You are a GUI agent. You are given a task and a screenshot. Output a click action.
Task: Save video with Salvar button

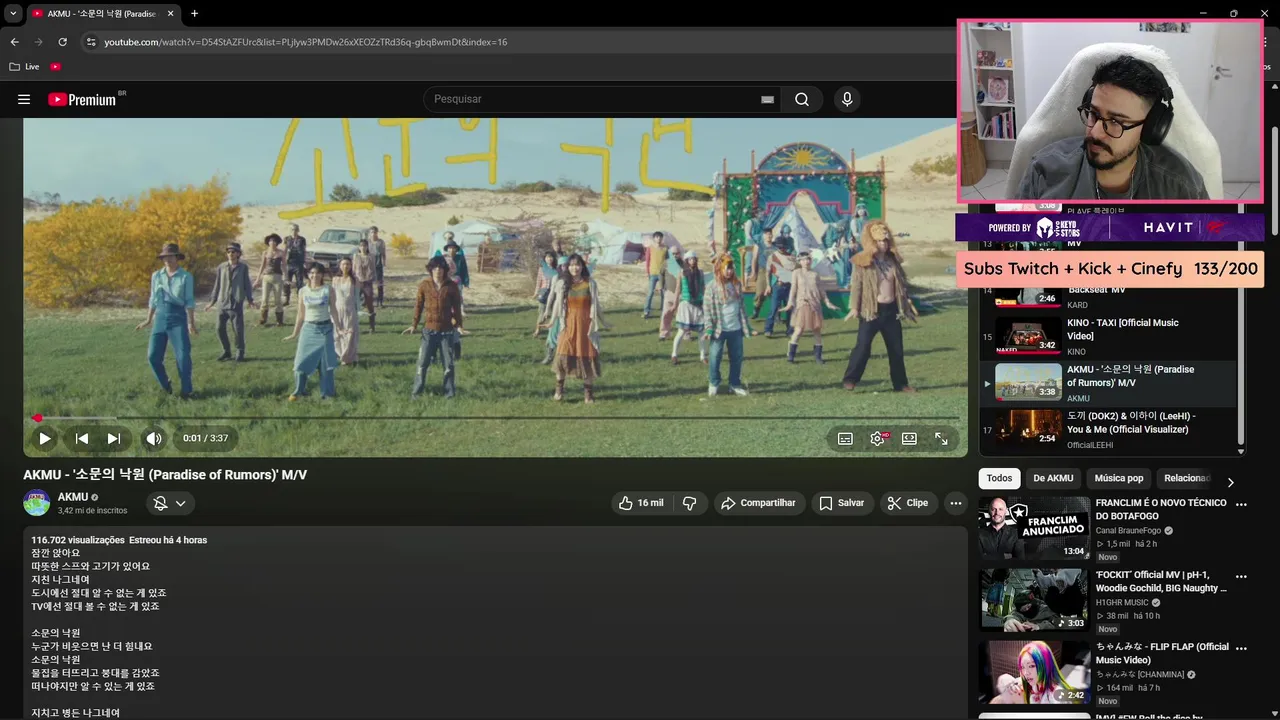tap(841, 503)
